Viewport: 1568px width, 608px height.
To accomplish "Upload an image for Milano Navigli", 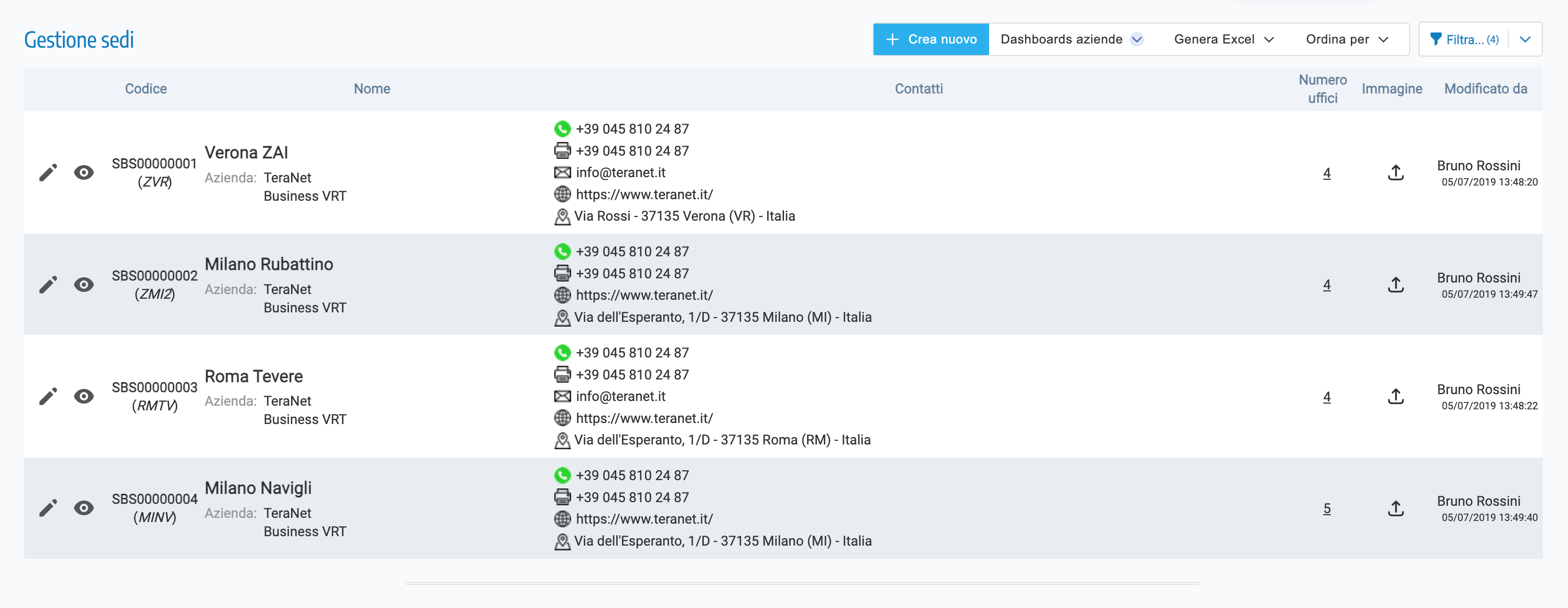I will coord(1395,508).
